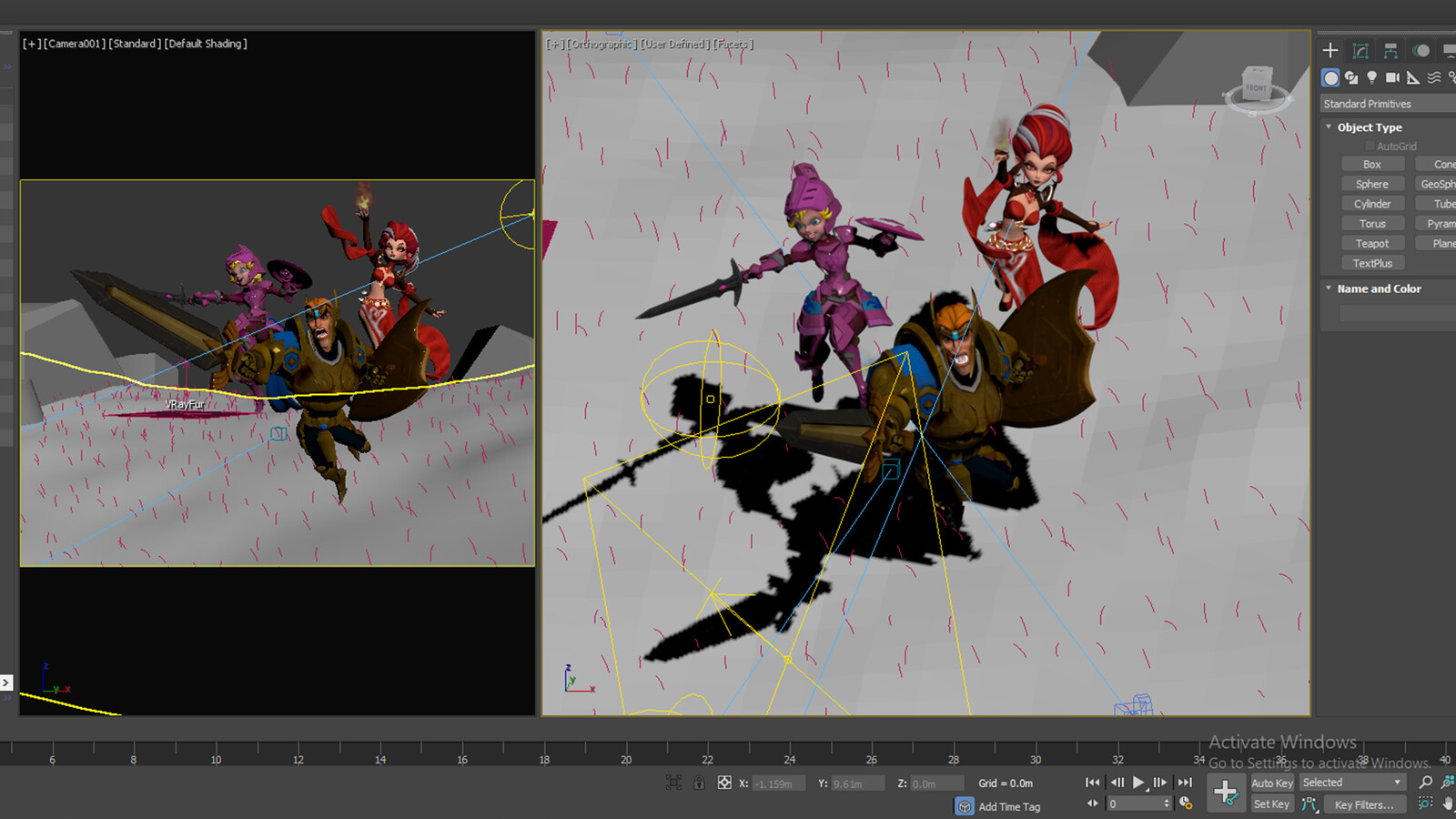Click the time tag cube icon
This screenshot has width=1456, height=819.
coord(965,806)
